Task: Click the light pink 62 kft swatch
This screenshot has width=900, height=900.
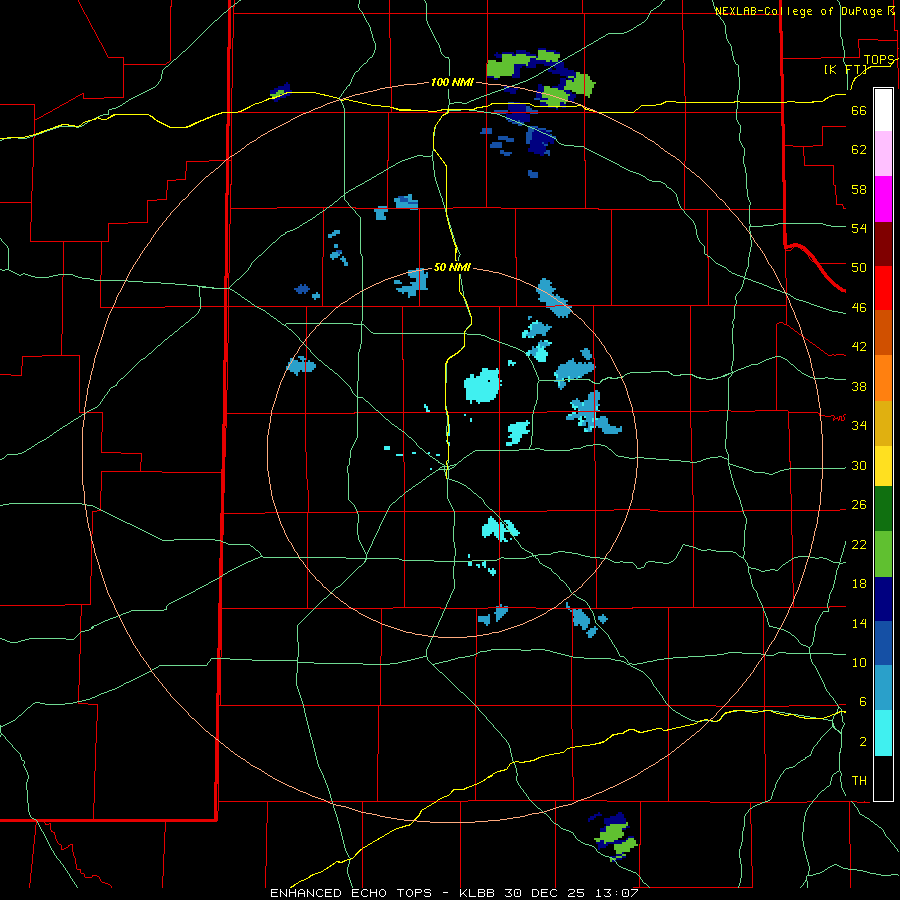Action: coord(883,154)
